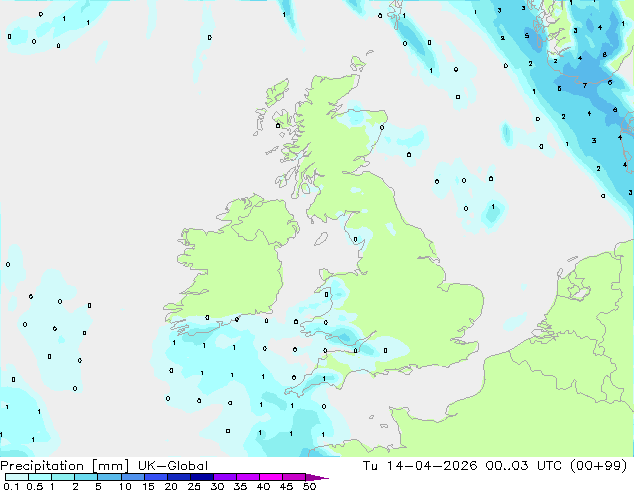Click legend swatch between 0.5 and 1
The height and width of the screenshot is (490, 634).
point(40,477)
